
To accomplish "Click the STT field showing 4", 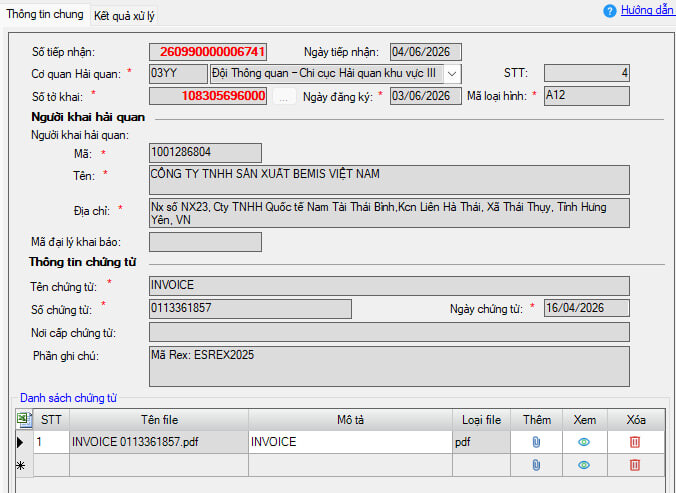I will [x=586, y=73].
